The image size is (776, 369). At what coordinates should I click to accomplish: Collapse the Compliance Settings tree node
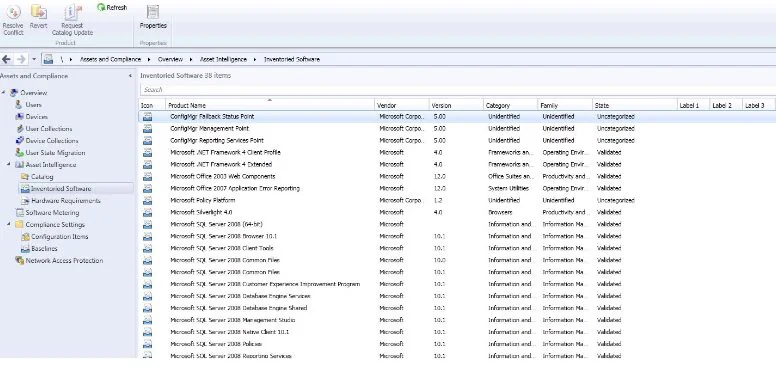[9, 224]
